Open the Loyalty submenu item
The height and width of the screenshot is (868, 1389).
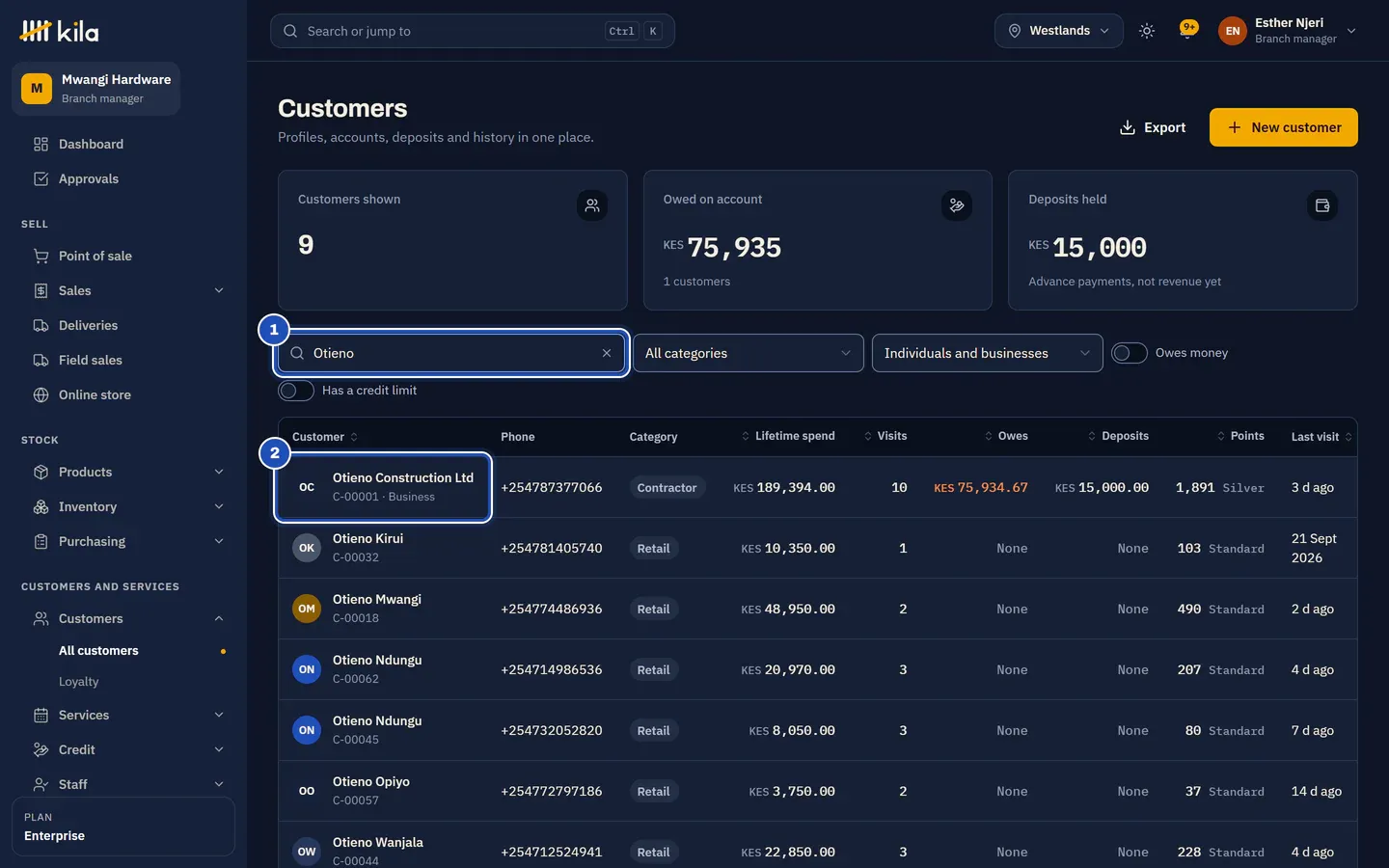coord(143,682)
